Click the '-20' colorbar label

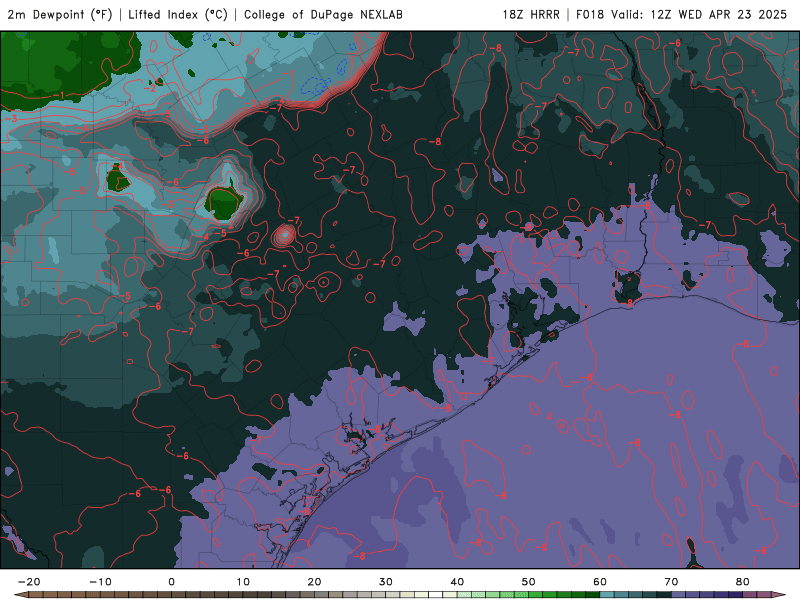click(29, 582)
